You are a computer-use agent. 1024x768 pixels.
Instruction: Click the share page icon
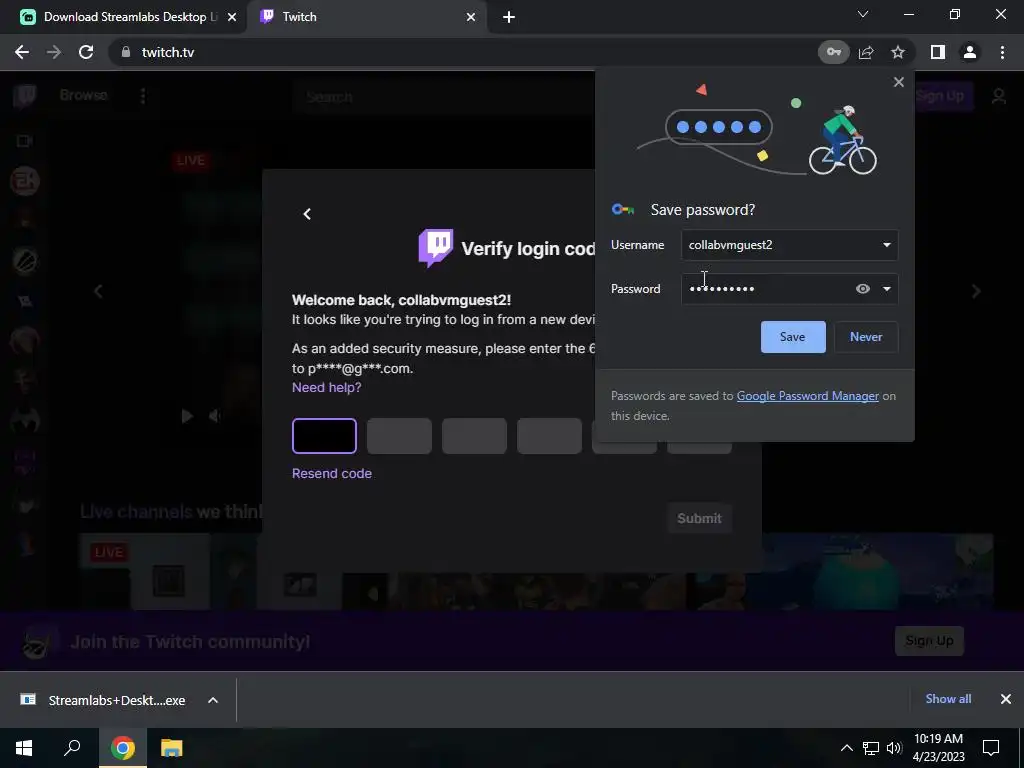(866, 52)
